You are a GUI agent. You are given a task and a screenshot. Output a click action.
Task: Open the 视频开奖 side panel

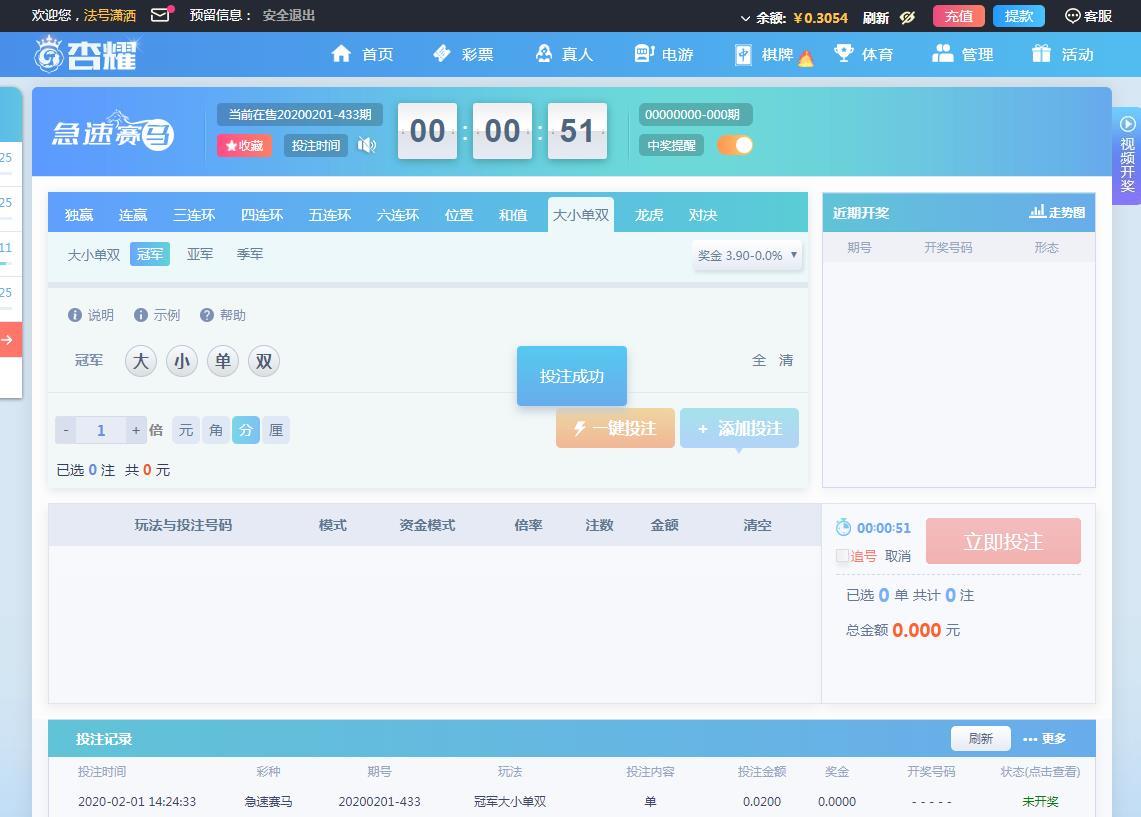[x=1126, y=156]
